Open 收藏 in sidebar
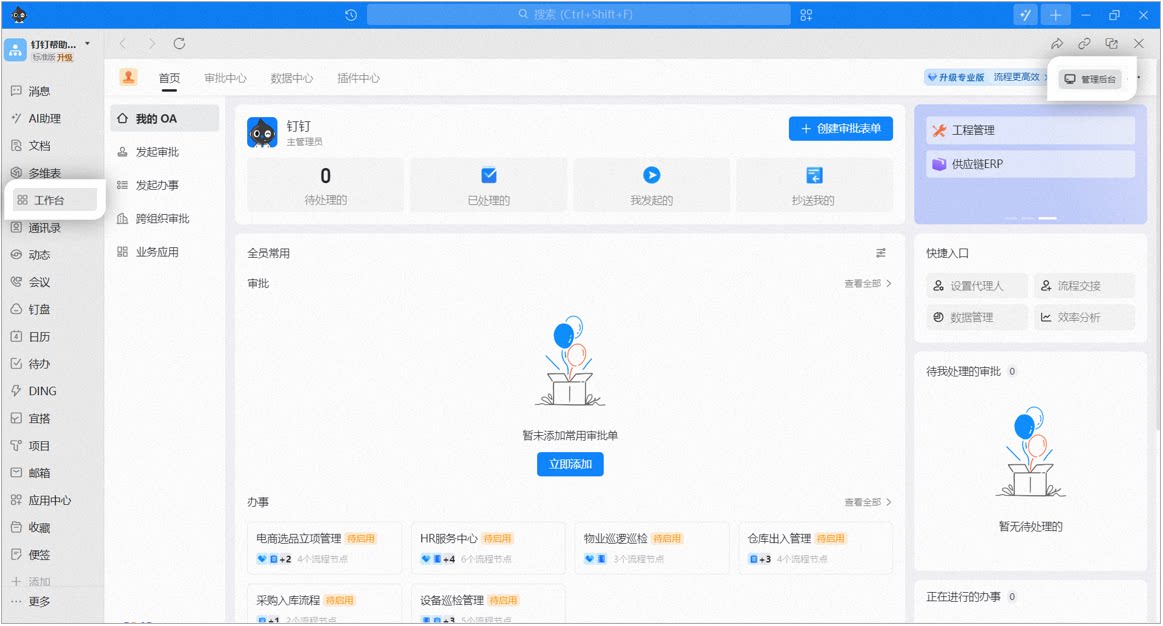 [x=31, y=528]
